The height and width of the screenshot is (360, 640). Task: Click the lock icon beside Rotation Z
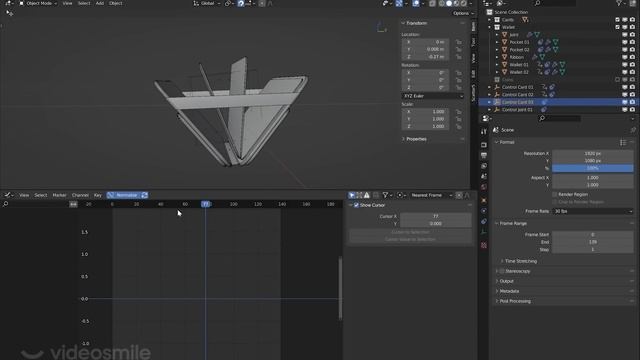tap(459, 88)
